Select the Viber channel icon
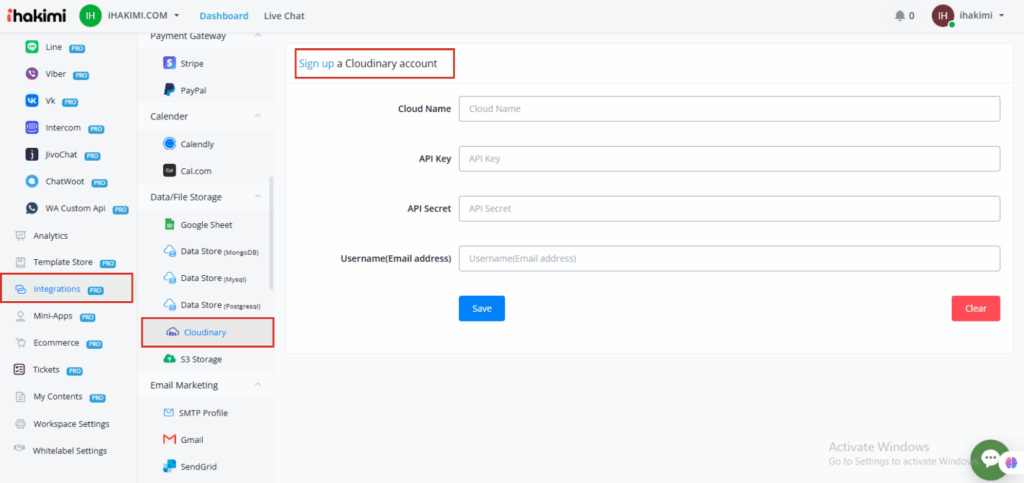 tap(33, 74)
